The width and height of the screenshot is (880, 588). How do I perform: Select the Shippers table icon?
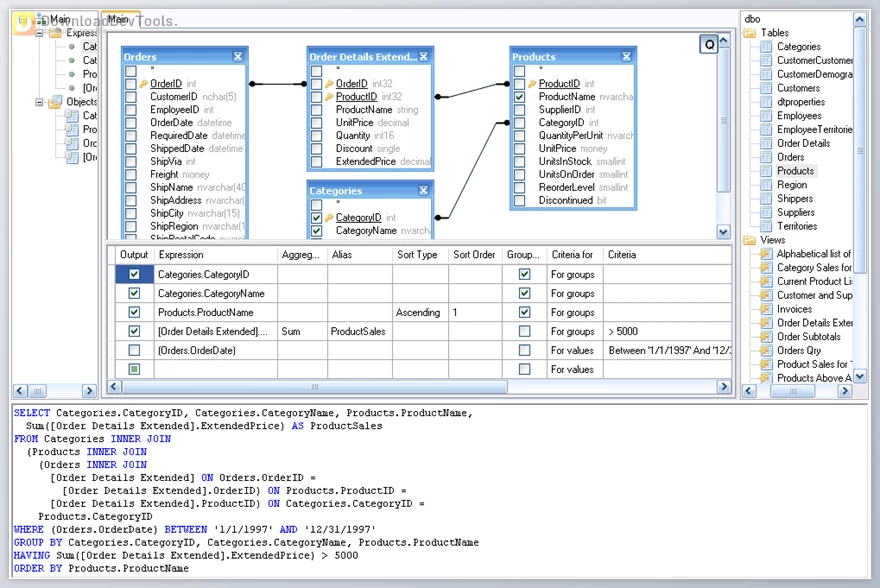[766, 199]
